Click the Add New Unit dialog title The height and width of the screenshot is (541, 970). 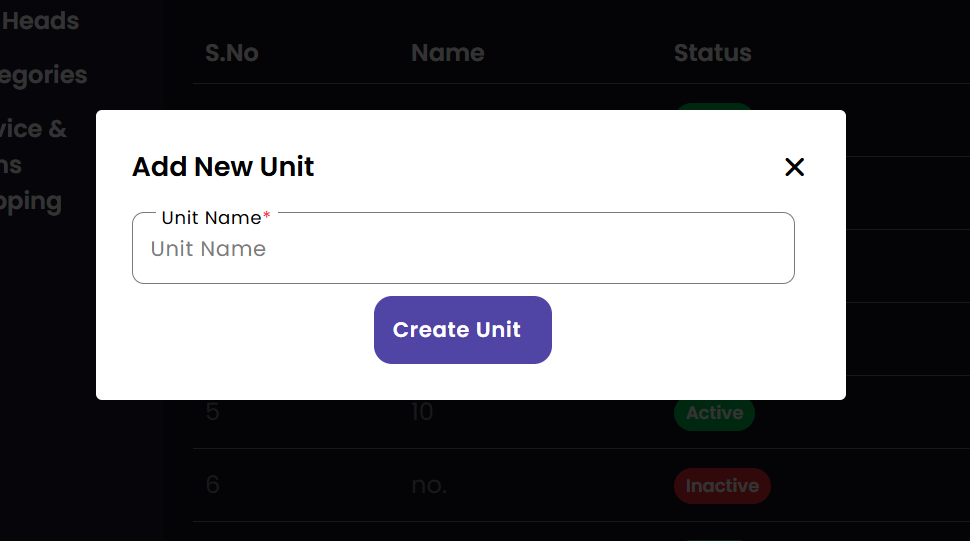223,167
